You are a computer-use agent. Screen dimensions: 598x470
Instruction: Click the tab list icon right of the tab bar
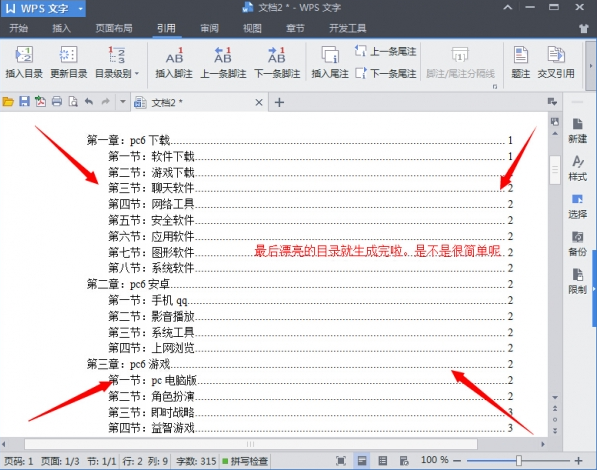click(x=552, y=101)
